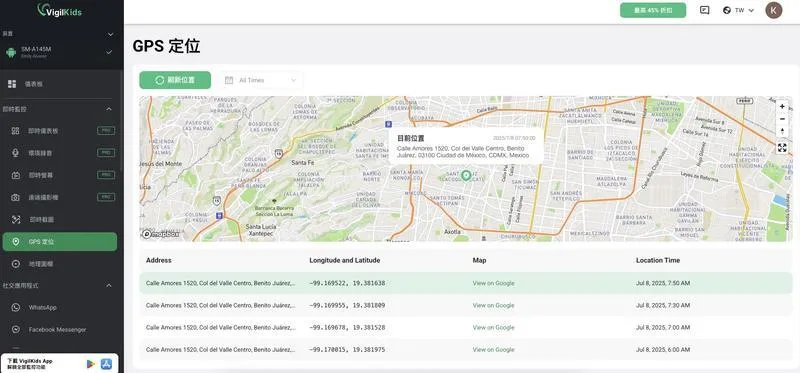This screenshot has width=800, height=373.
Task: Open the dashboard menu item
Action: point(60,84)
